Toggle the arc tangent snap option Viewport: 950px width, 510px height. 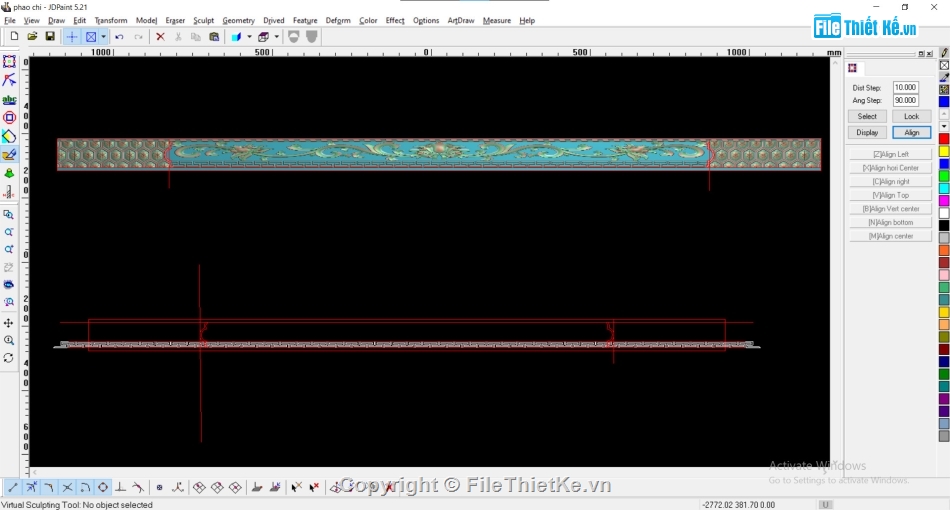(x=85, y=487)
